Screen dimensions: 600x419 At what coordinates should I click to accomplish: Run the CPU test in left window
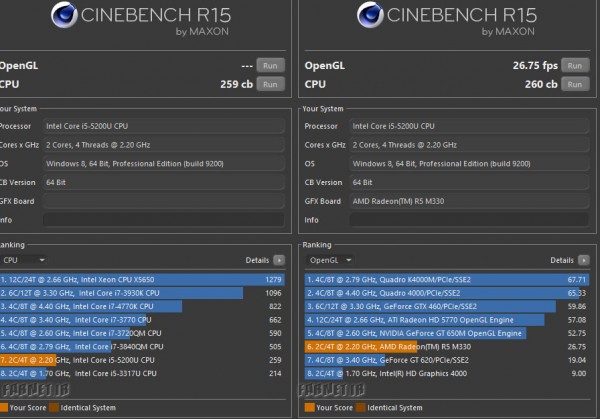tap(271, 84)
